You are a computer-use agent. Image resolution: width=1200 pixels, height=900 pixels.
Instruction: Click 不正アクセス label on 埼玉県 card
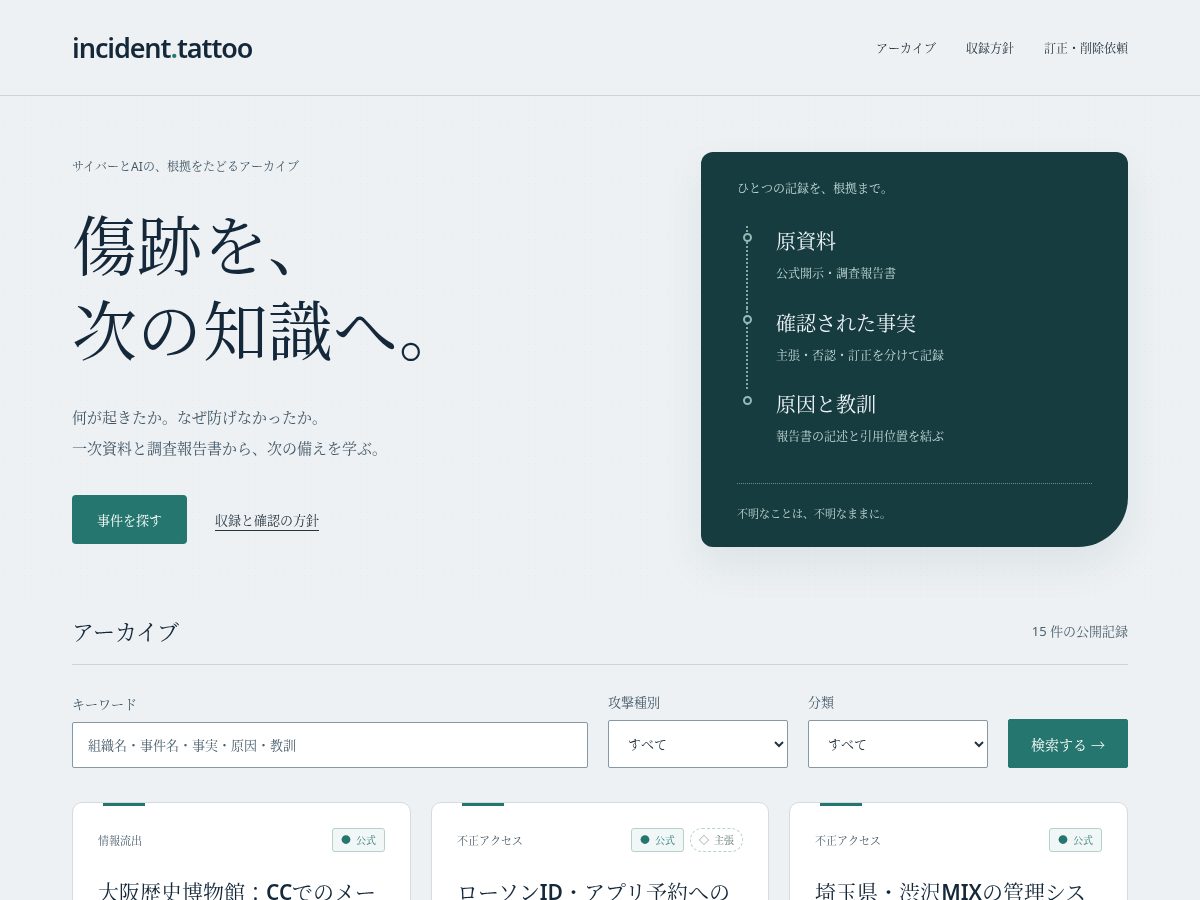coord(848,840)
